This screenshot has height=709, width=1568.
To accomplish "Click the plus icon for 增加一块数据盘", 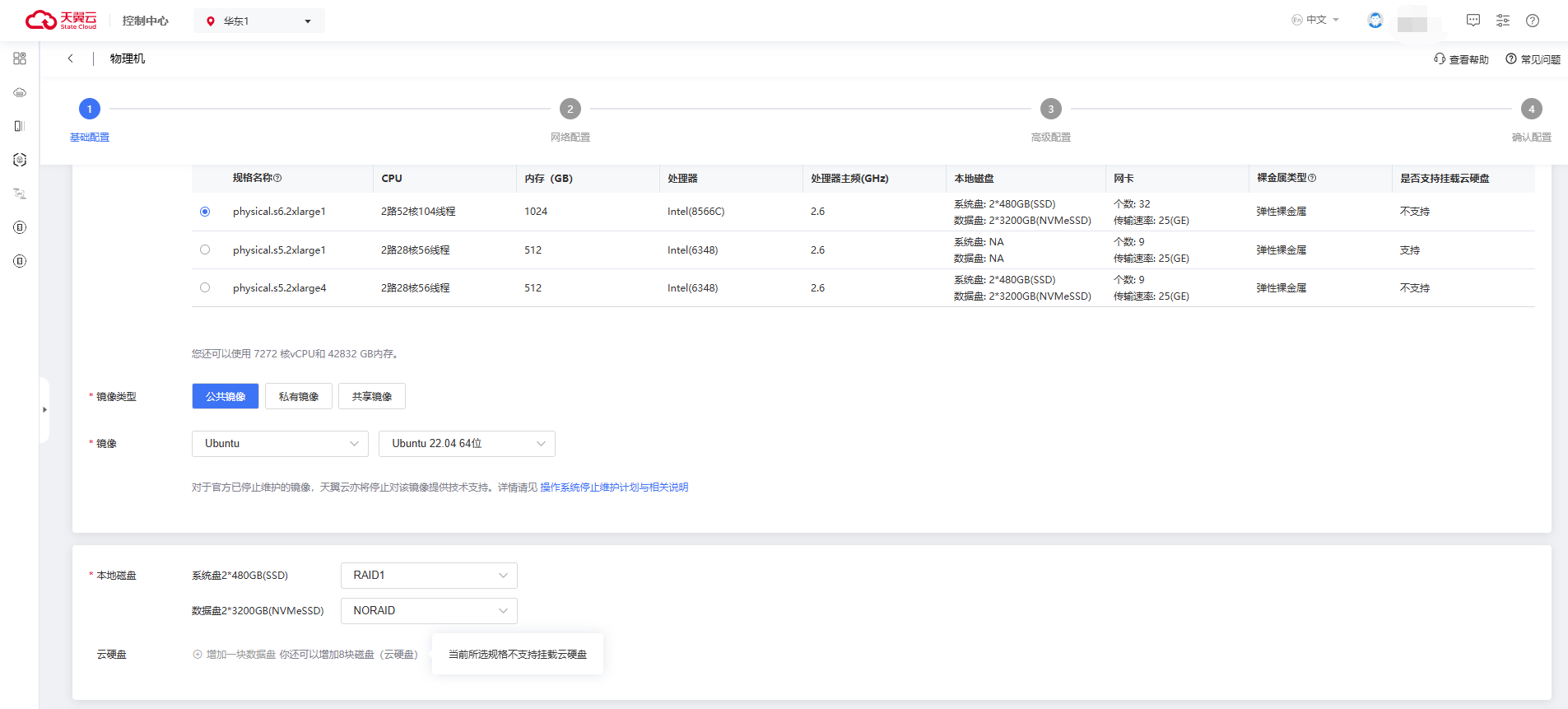I will tap(198, 655).
